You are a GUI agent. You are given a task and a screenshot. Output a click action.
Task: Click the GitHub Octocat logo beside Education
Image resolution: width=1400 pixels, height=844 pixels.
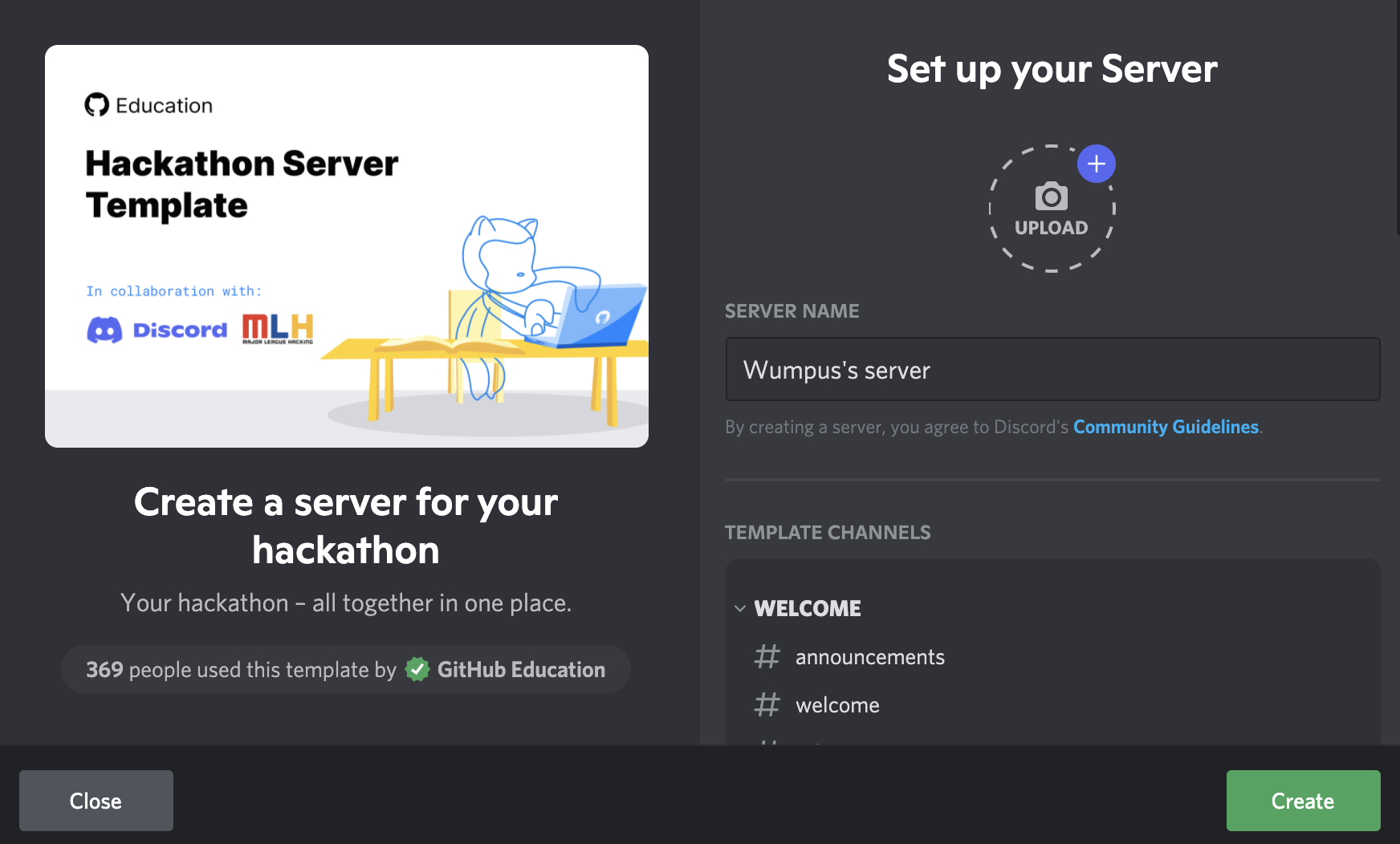(97, 105)
